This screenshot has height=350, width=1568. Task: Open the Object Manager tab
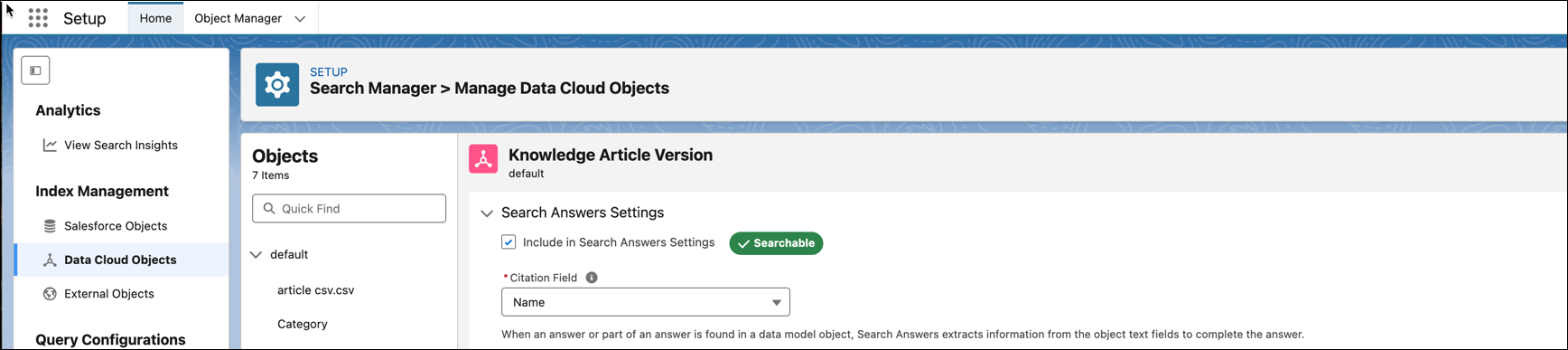coord(238,18)
